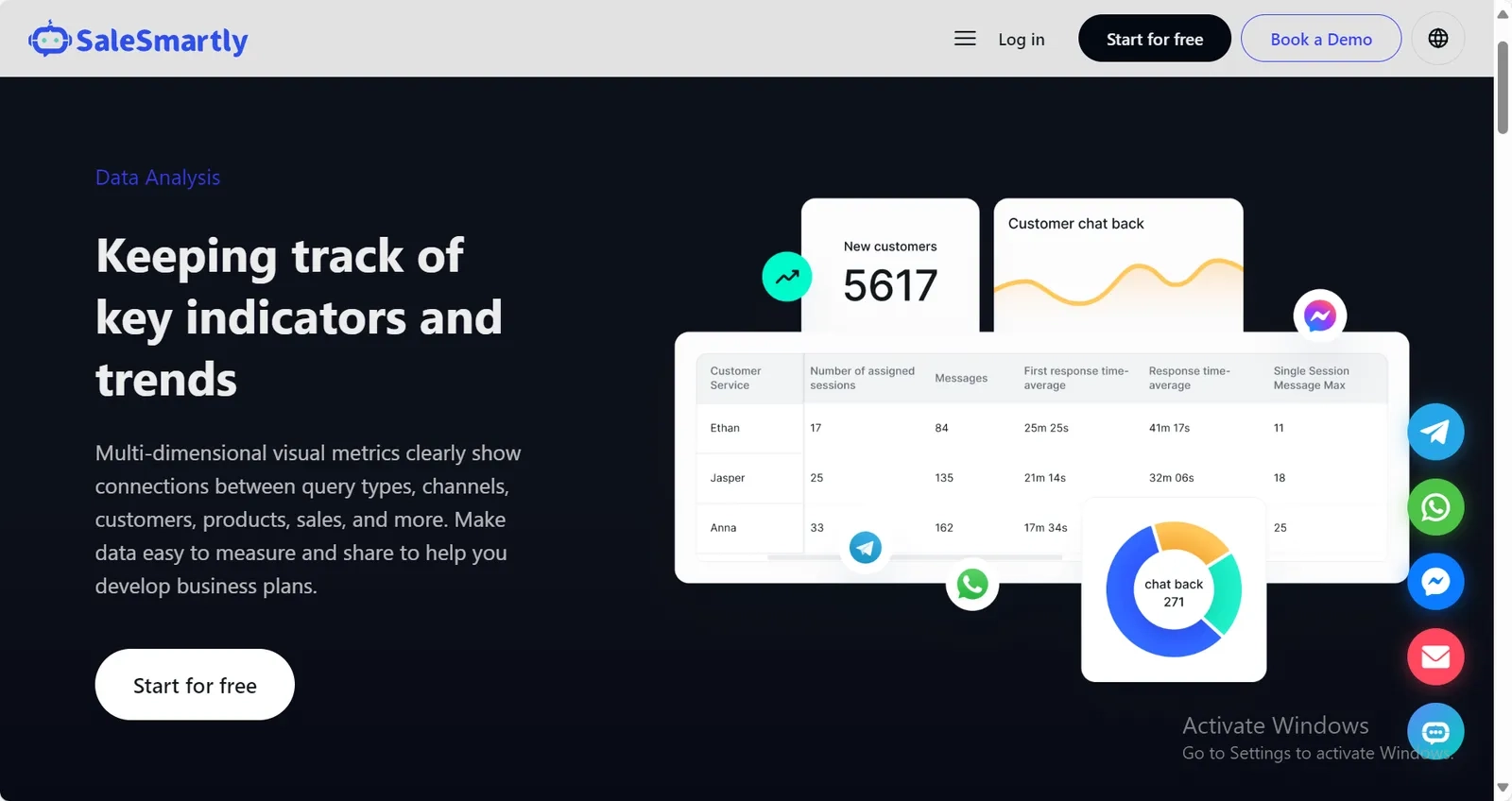Click the WhatsApp icon below the table

(972, 585)
